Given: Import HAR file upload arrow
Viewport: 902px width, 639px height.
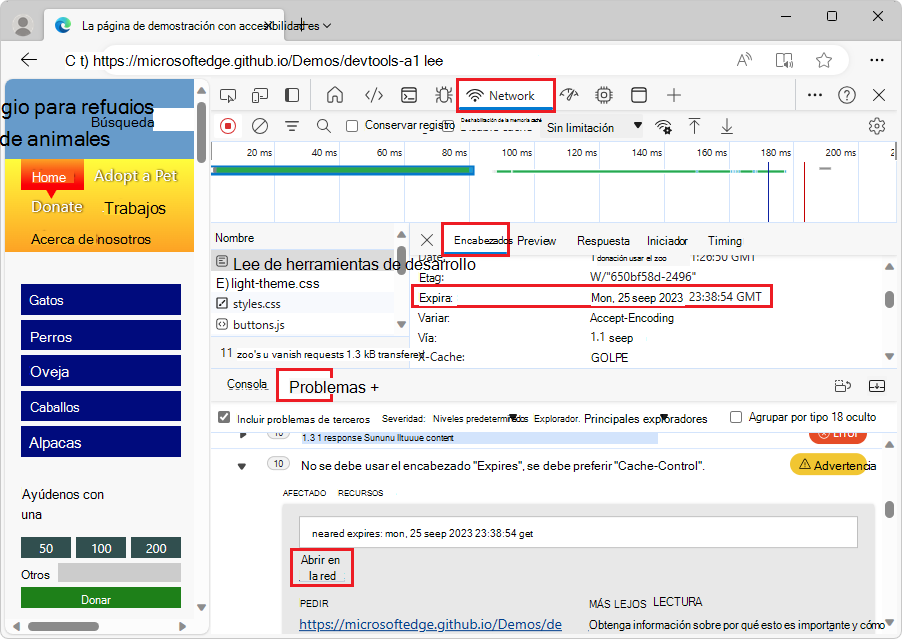Looking at the screenshot, I should tap(694, 126).
